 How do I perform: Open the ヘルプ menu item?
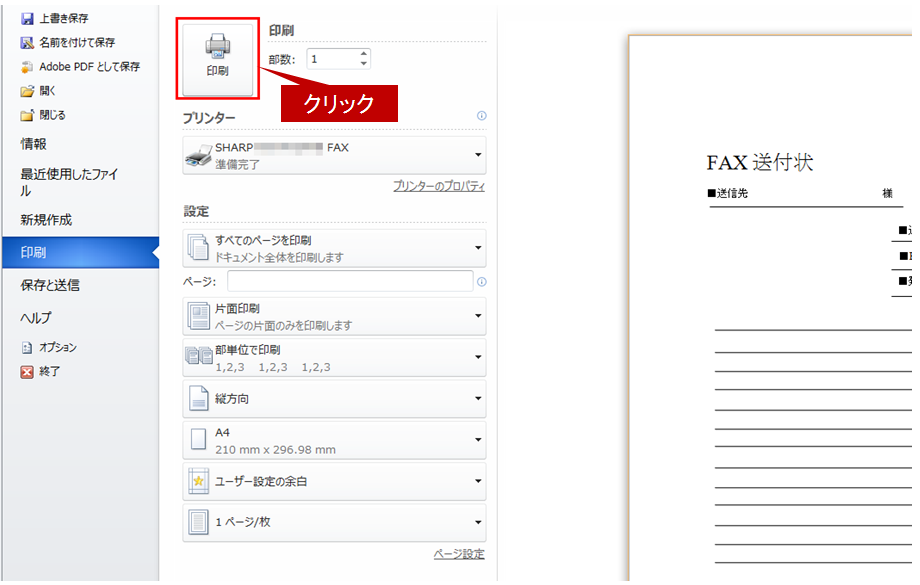36,317
